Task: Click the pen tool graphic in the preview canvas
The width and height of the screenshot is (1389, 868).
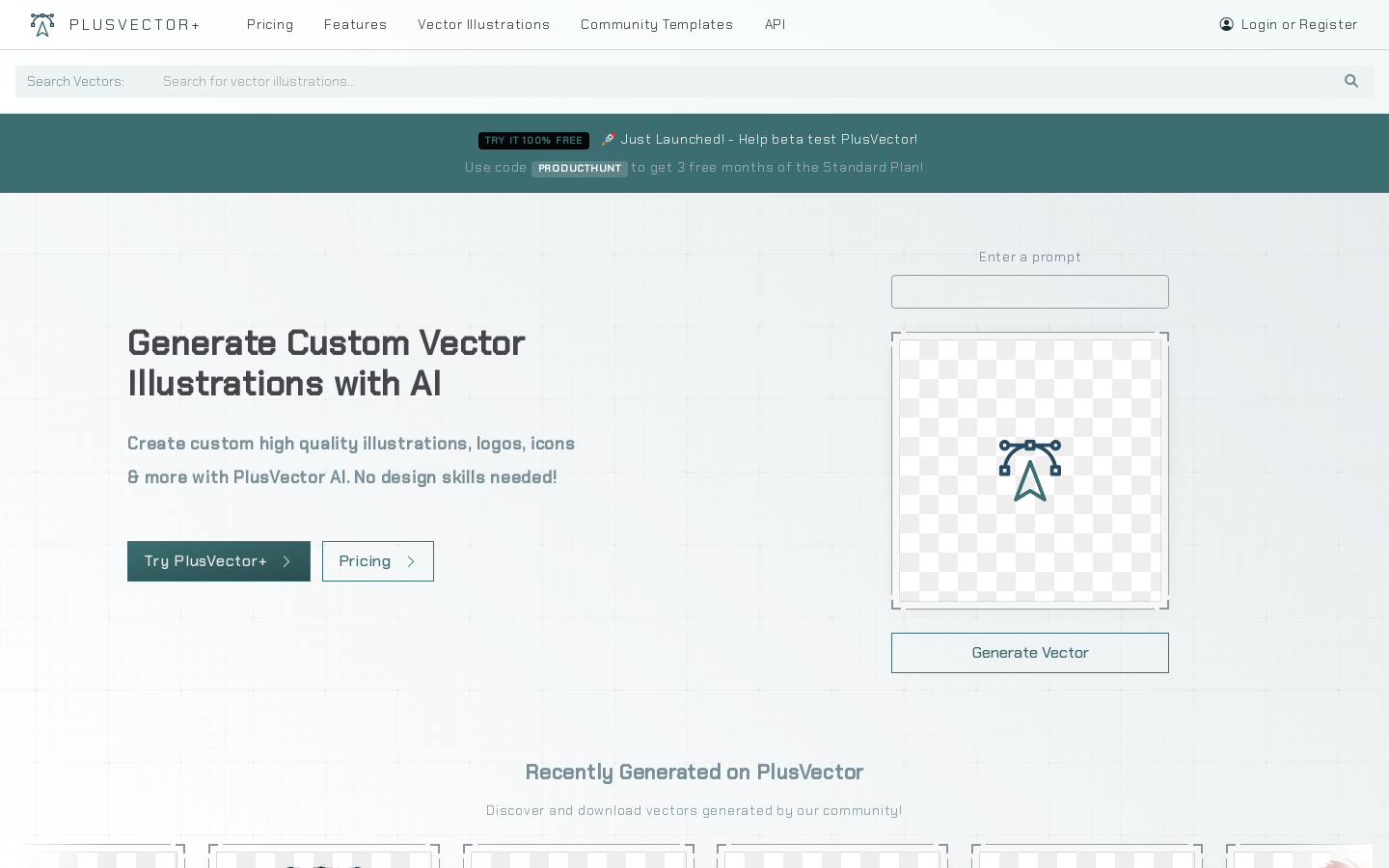Action: coord(1030,471)
